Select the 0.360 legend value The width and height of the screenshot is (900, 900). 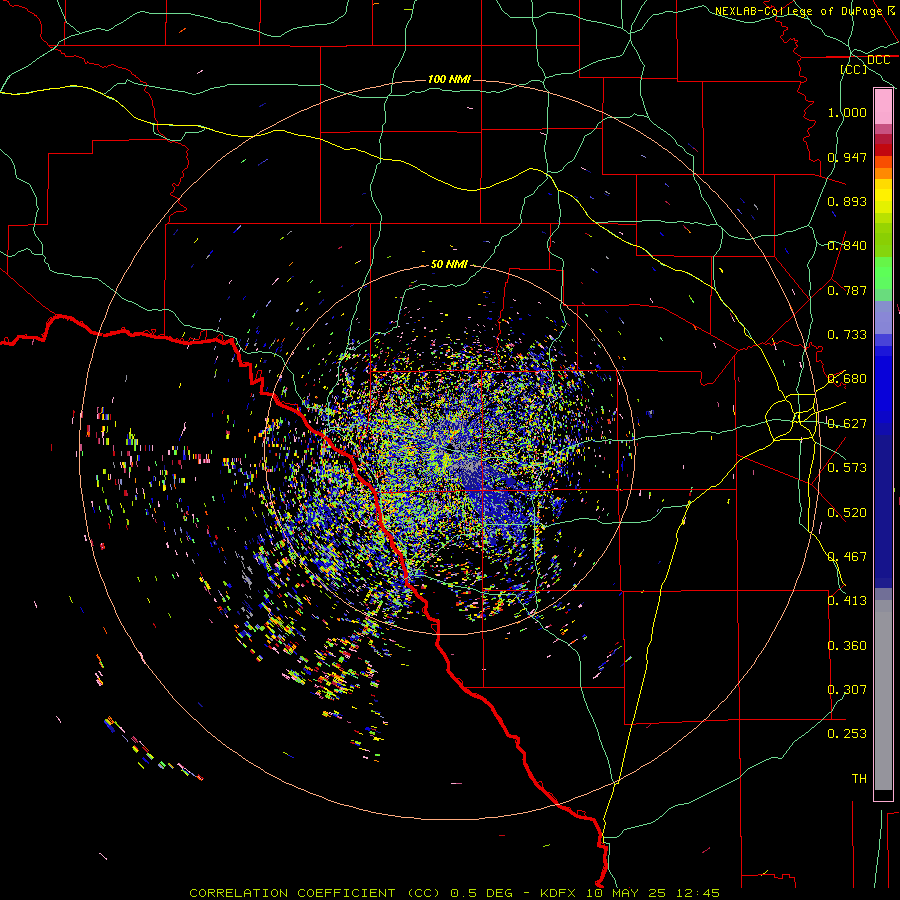[x=847, y=646]
